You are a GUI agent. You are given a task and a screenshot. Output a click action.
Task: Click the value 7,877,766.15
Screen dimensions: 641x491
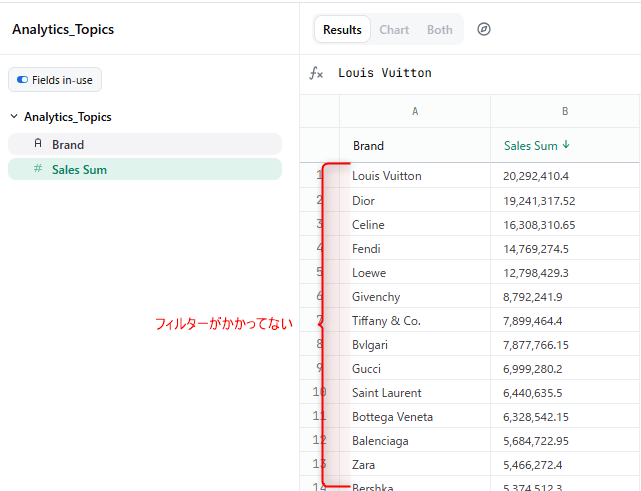coord(536,345)
